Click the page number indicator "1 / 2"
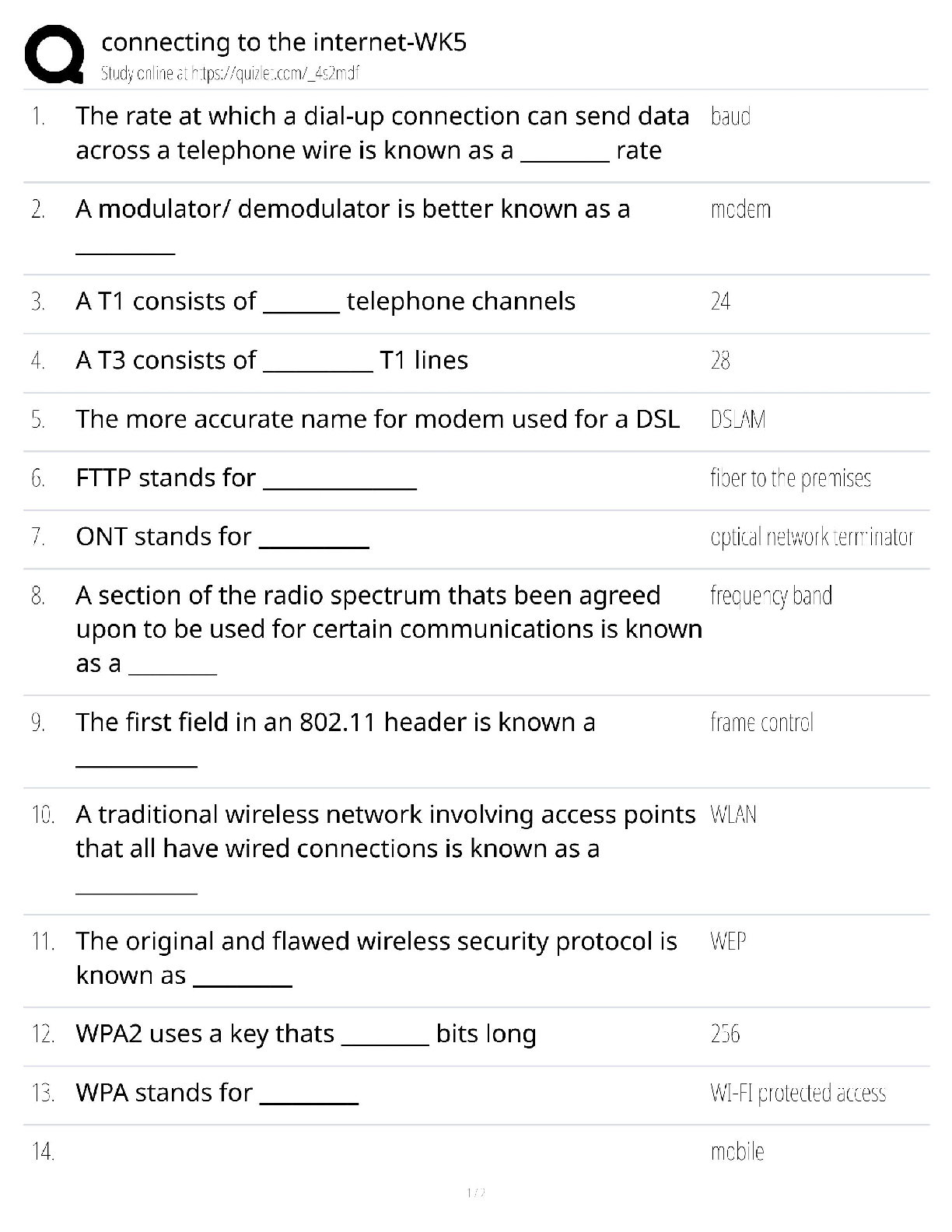The width and height of the screenshot is (952, 1232). click(476, 1192)
